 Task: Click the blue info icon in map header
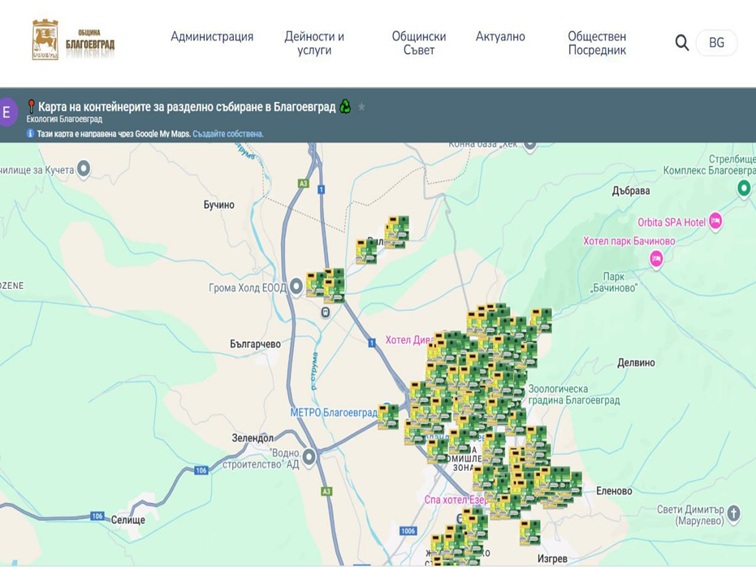(x=30, y=134)
